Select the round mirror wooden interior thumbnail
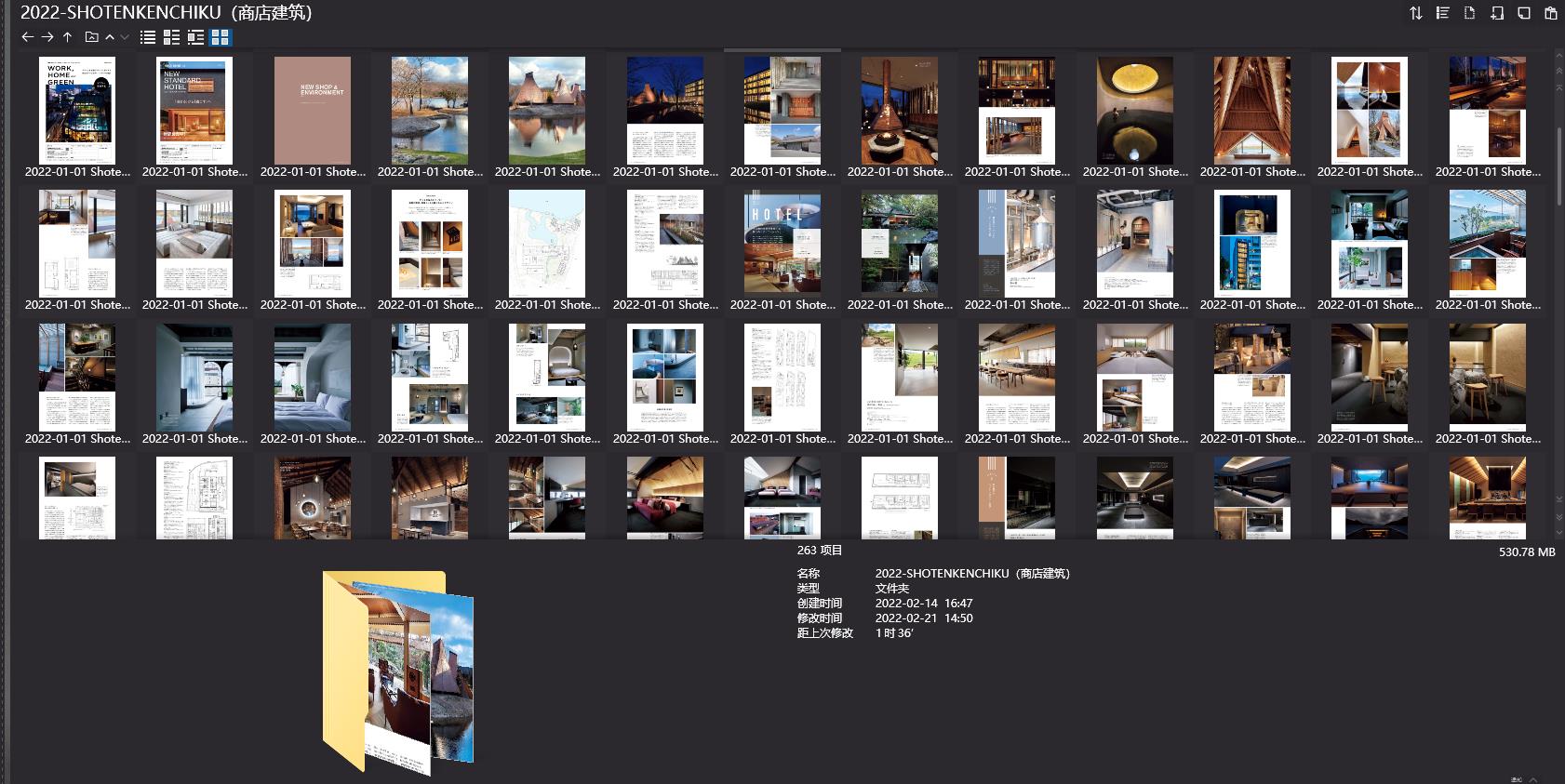 313,498
